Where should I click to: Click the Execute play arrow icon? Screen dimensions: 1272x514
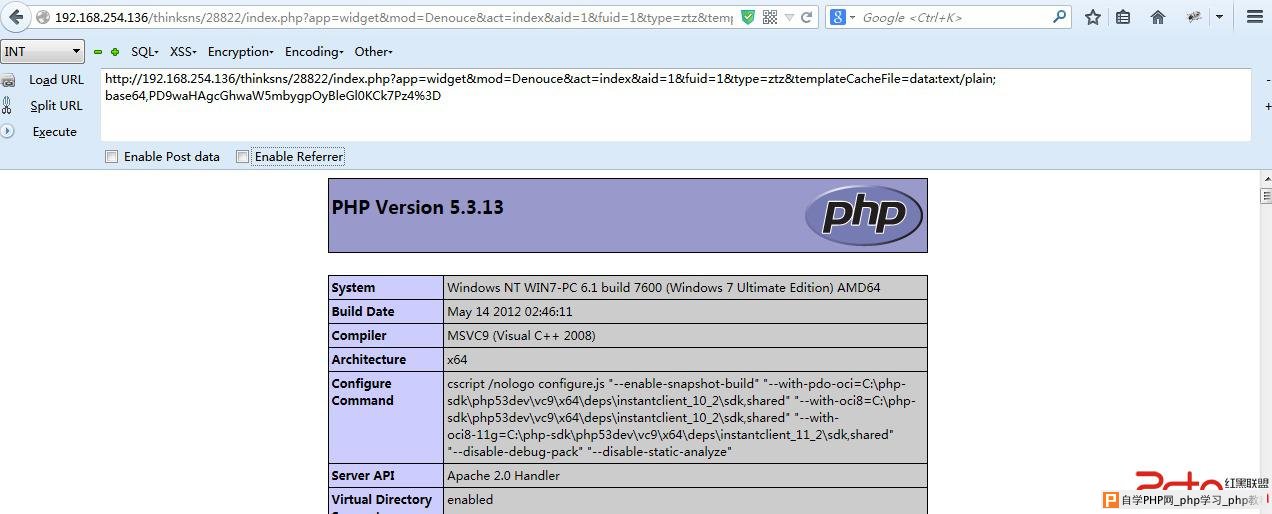point(6,131)
